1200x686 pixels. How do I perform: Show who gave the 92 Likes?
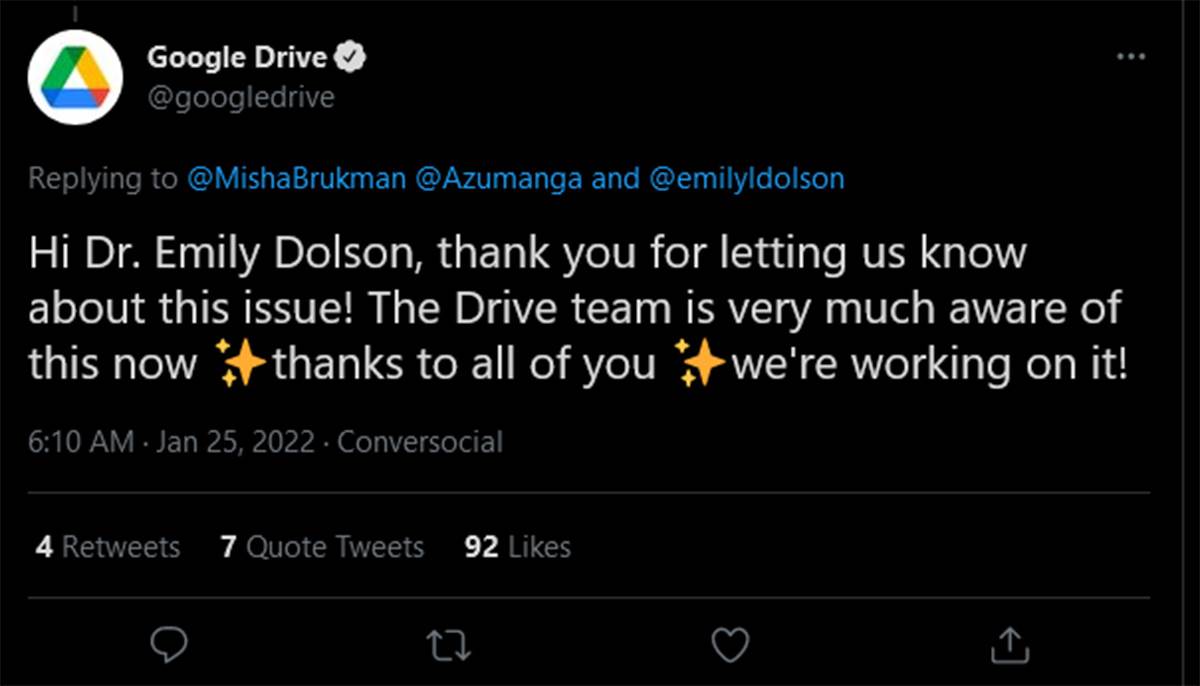516,546
